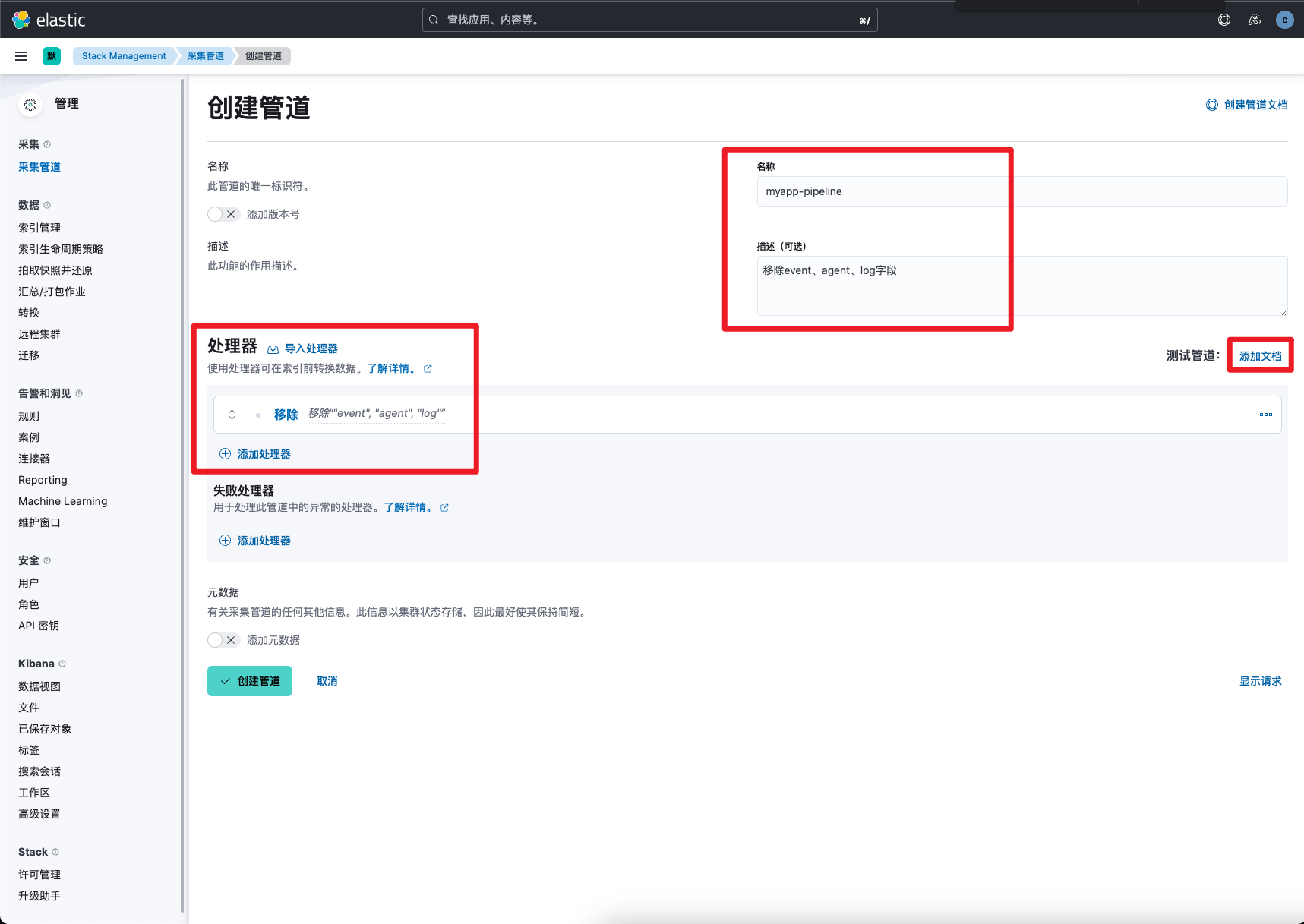Click the info icon beside 数据 heading

(x=47, y=205)
